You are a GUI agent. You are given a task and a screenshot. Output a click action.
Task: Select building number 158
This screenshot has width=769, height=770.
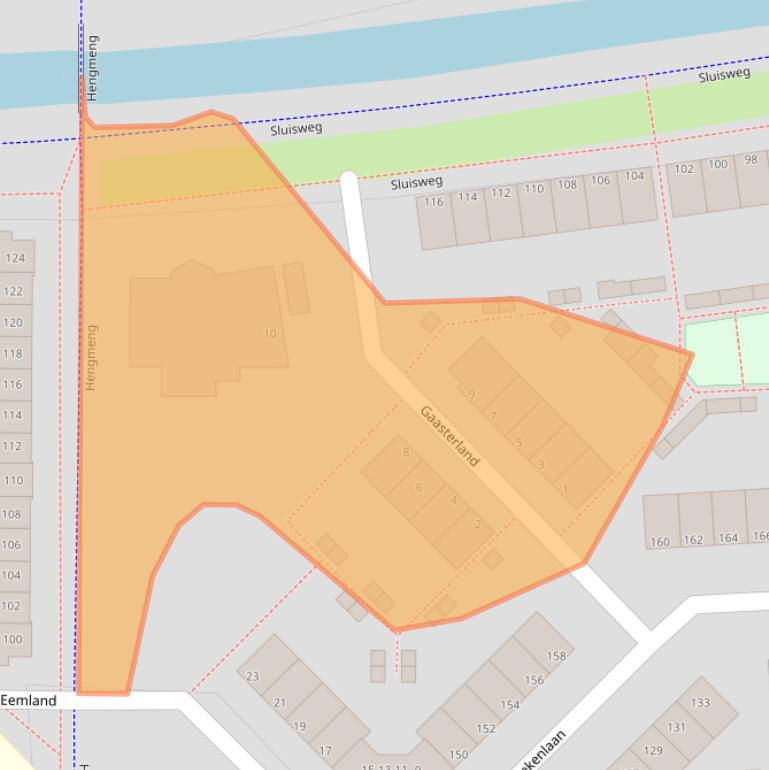(x=556, y=656)
